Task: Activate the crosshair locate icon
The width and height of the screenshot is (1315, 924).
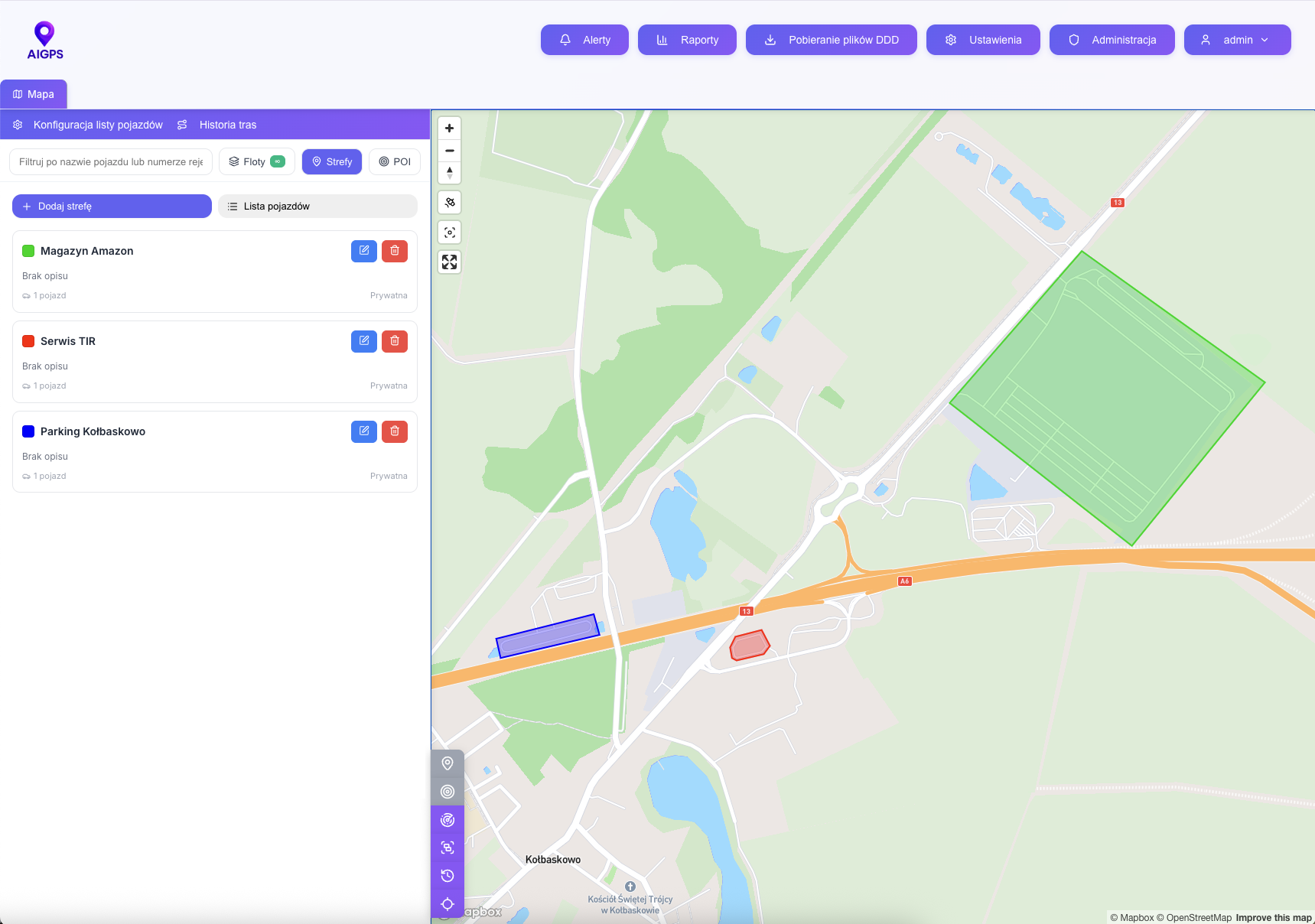Action: click(x=448, y=903)
